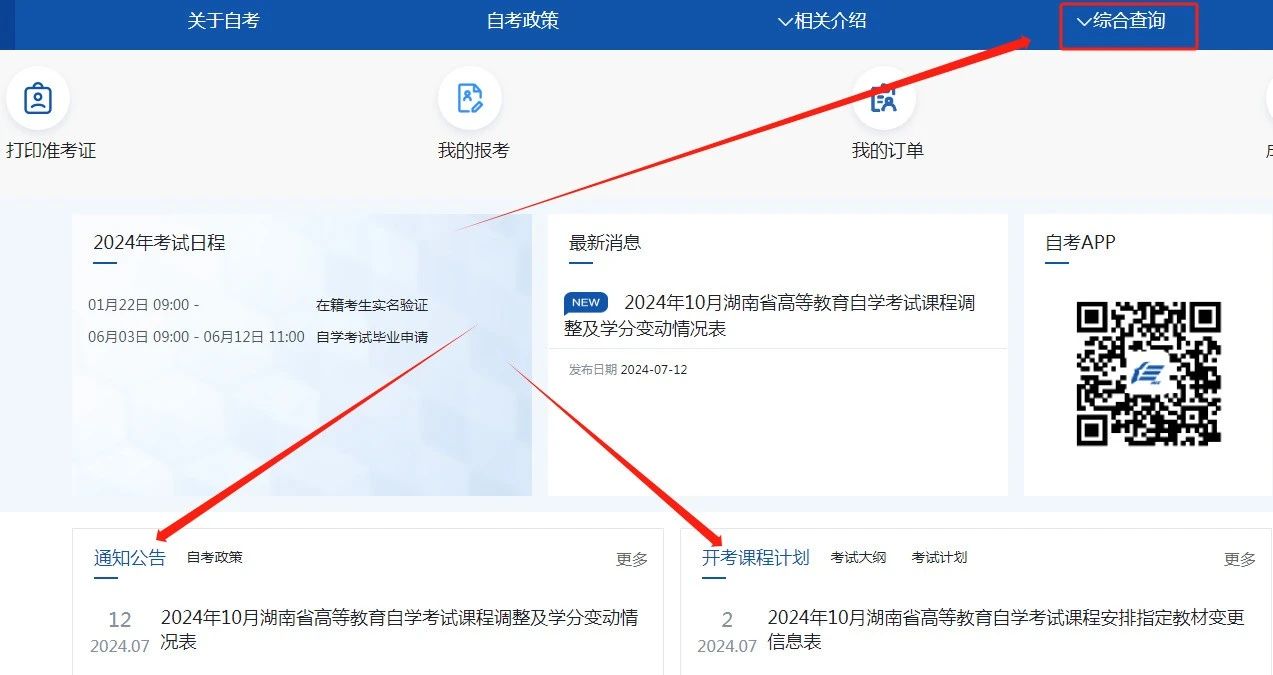This screenshot has width=1273, height=675.
Task: Expand the chevron beside 综合查询
Action: (x=1086, y=21)
